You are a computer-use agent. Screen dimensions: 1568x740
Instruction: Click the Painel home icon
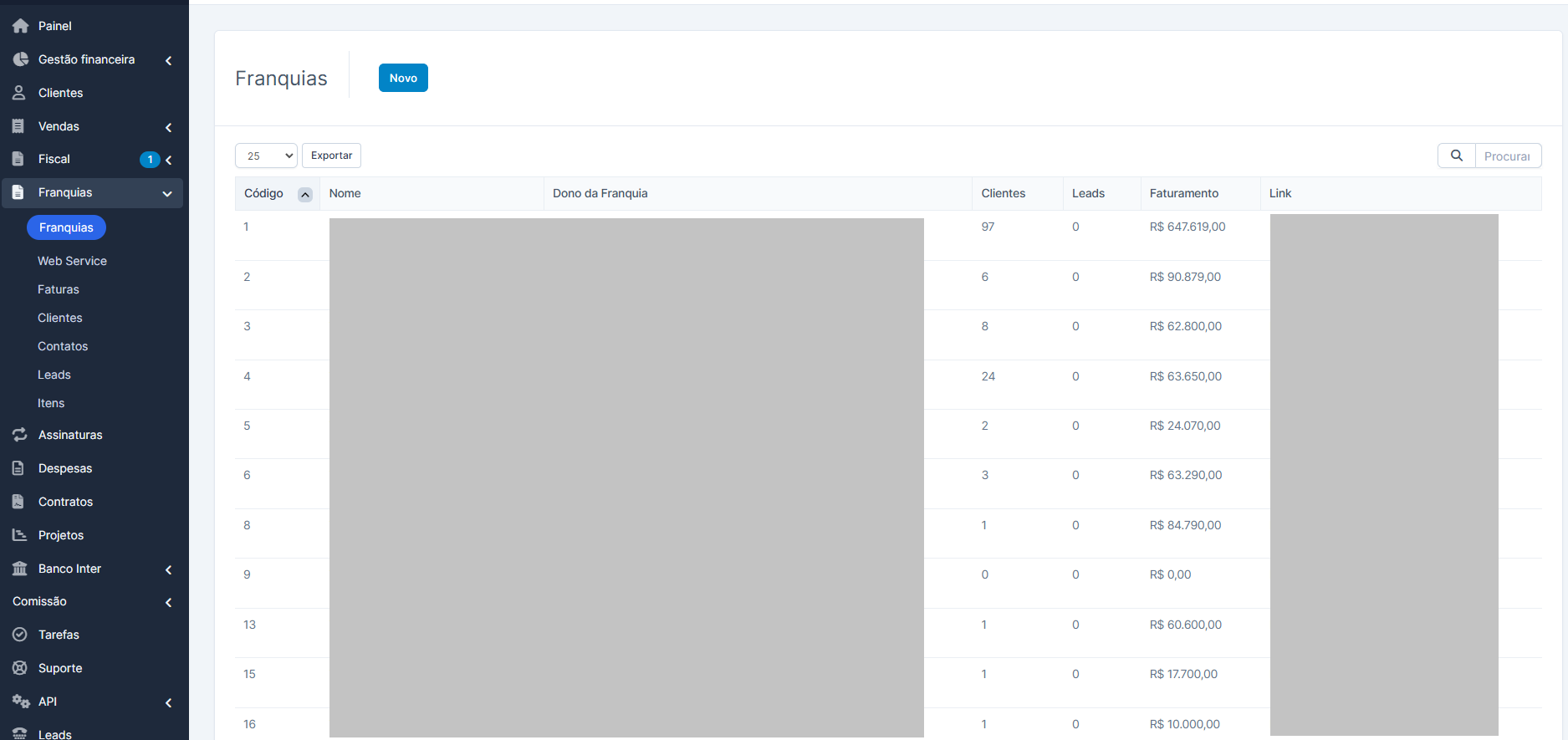click(x=20, y=26)
